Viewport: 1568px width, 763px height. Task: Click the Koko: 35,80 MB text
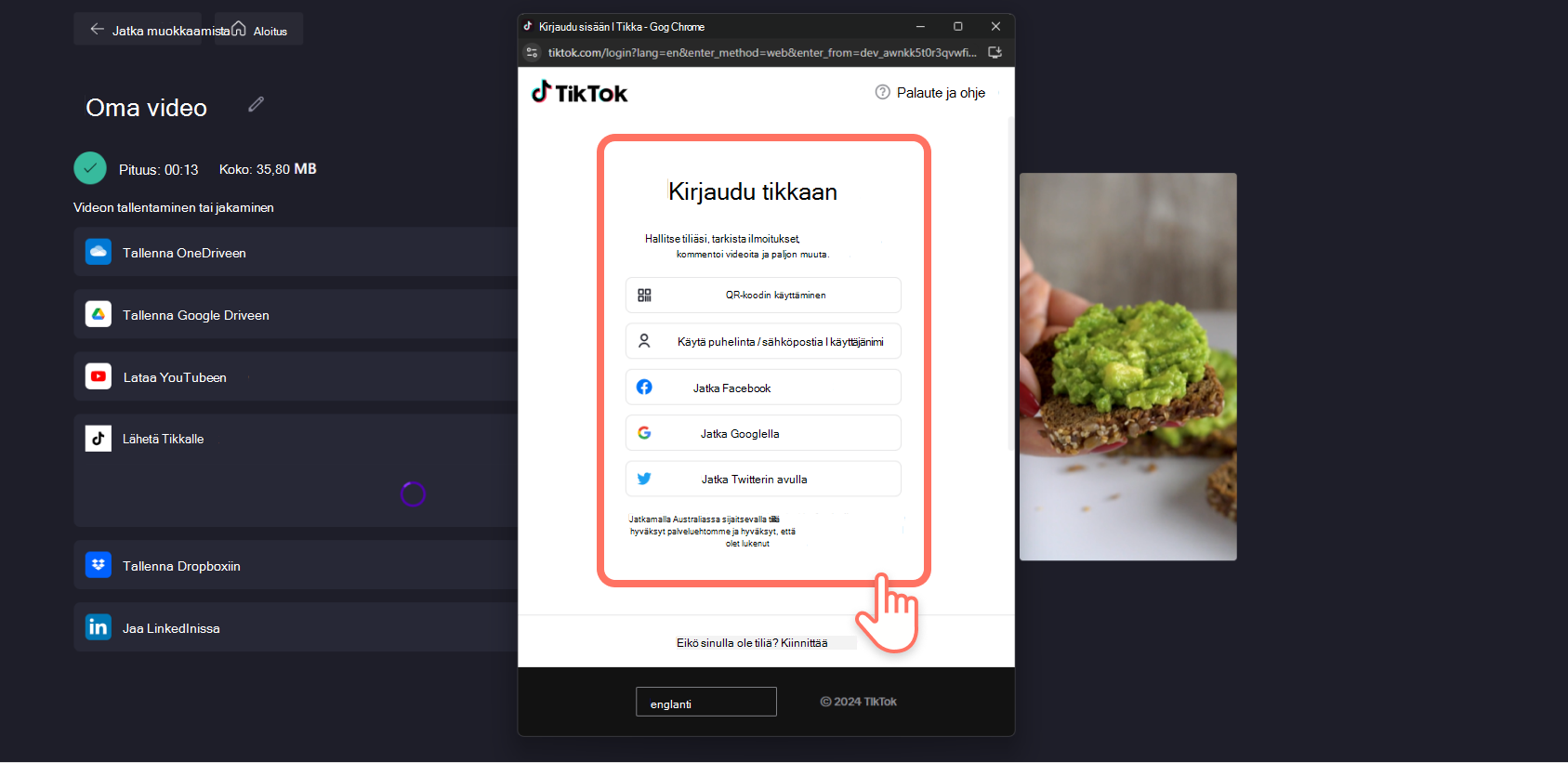(x=268, y=169)
